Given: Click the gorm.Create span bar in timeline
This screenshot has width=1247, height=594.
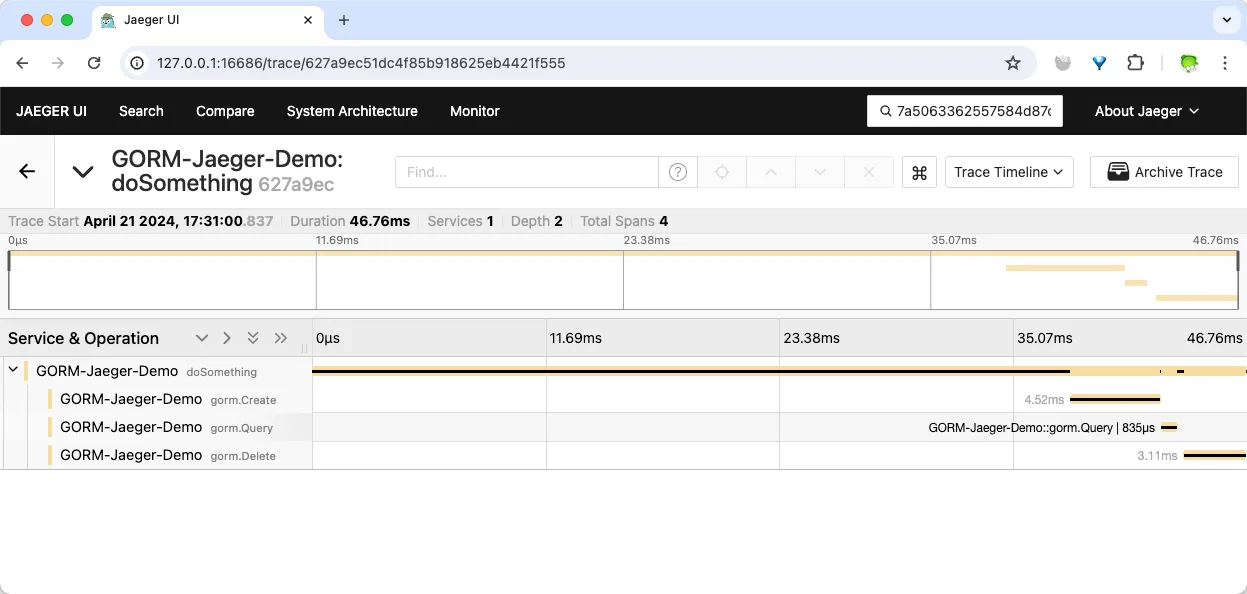Looking at the screenshot, I should (x=1114, y=399).
